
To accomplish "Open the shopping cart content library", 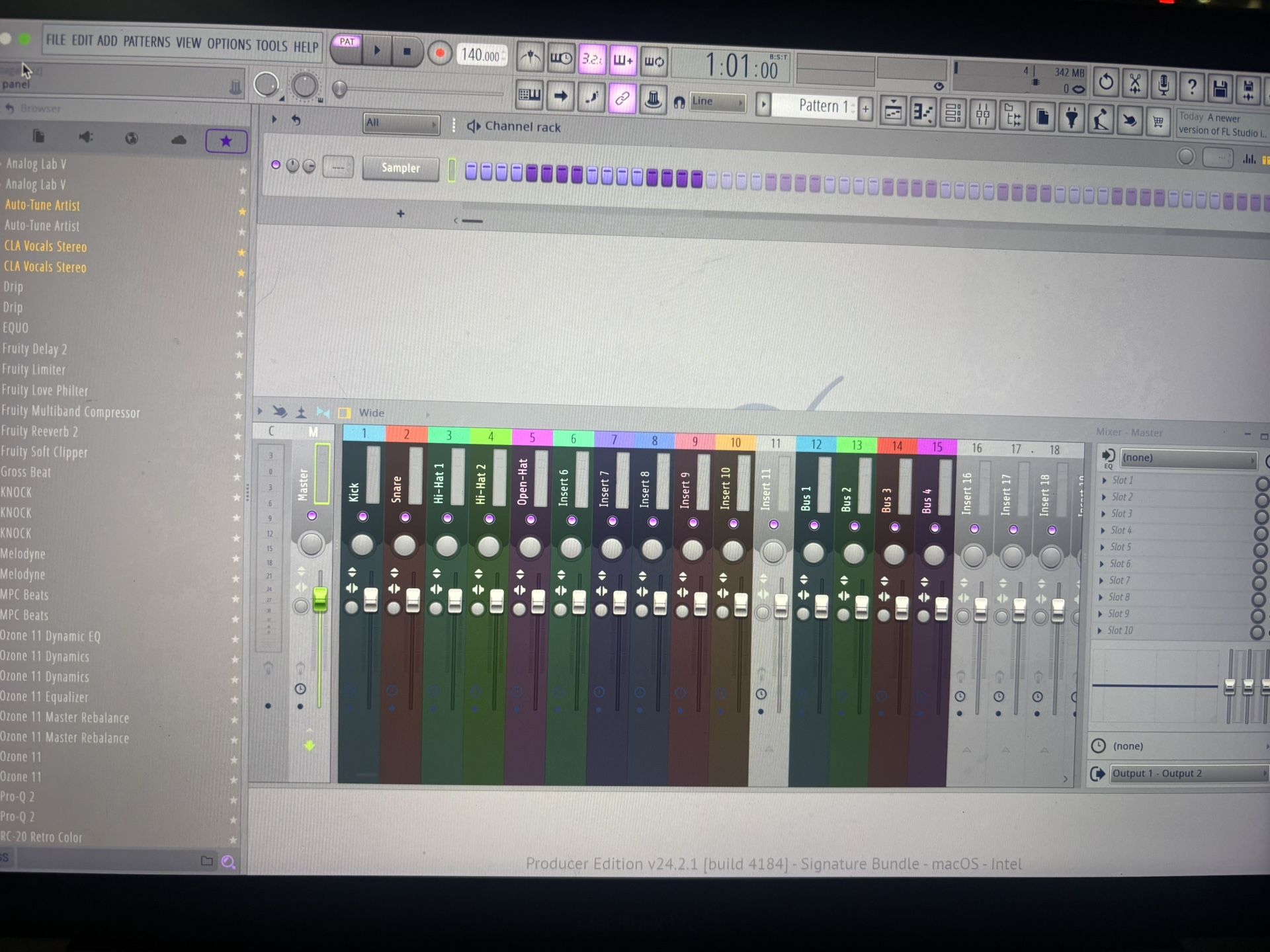I will click(1158, 122).
